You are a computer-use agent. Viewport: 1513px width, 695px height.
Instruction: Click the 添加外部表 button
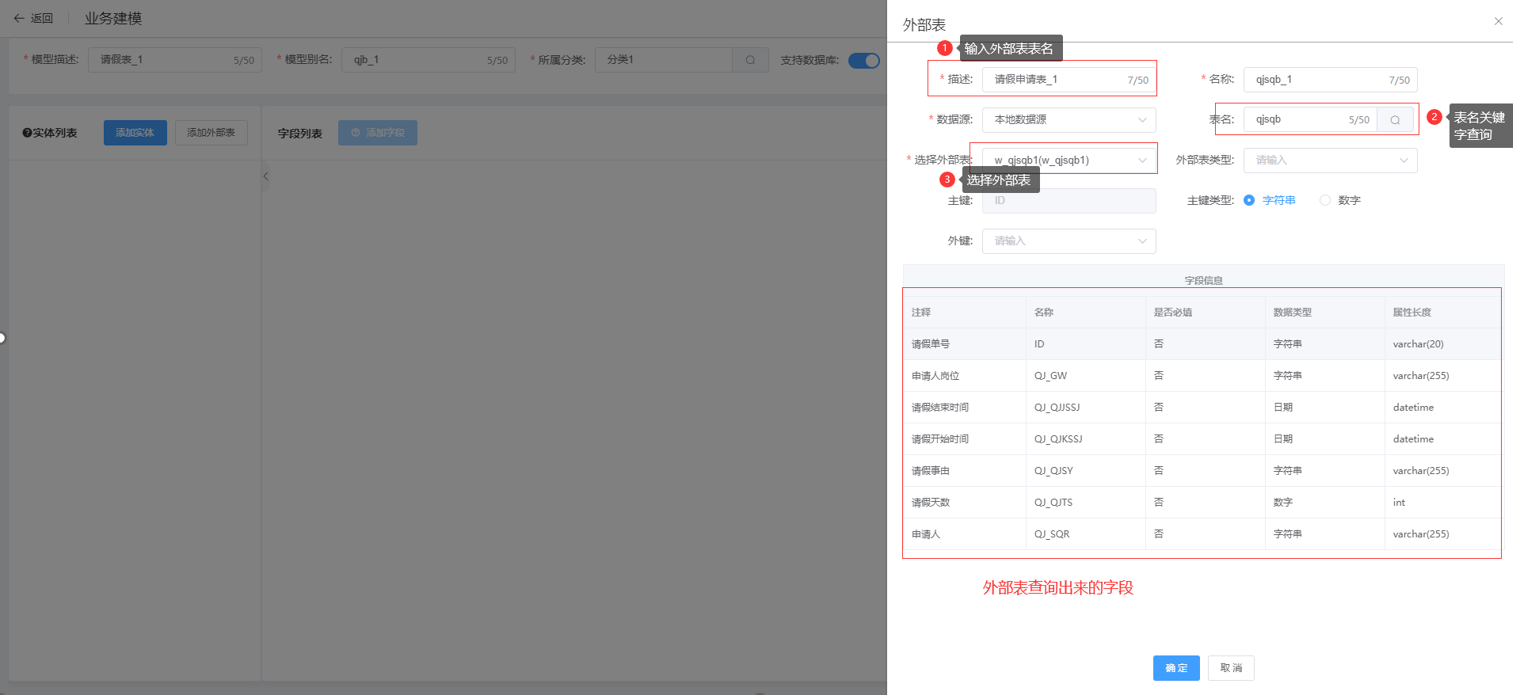click(x=211, y=133)
